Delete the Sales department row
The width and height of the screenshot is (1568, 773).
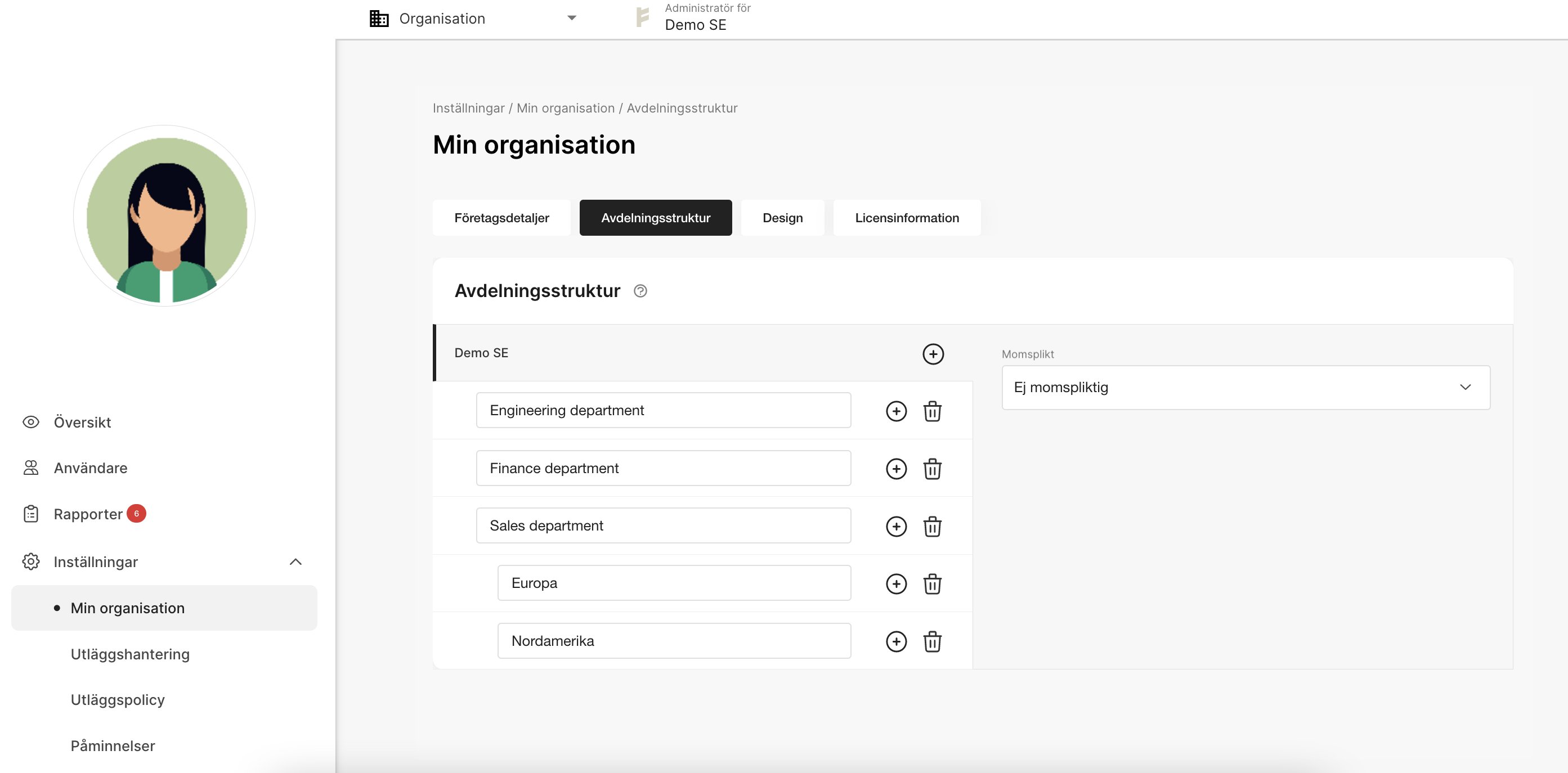932,526
